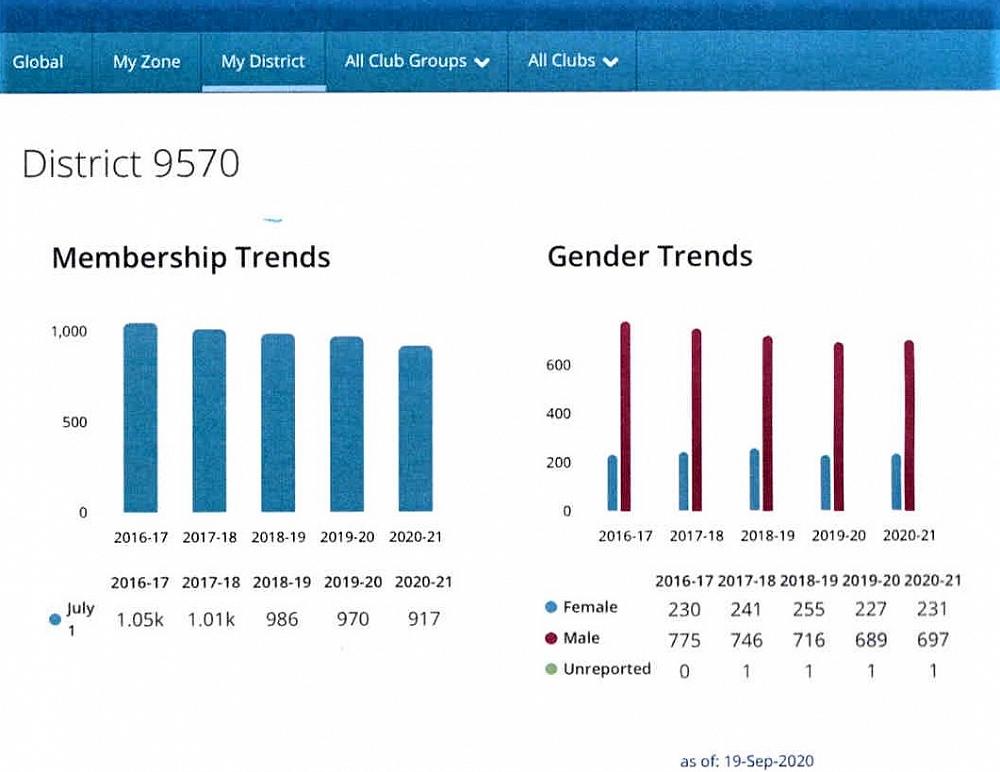The image size is (1000, 772).
Task: Click the Gender Trends chart title
Action: coord(649,256)
